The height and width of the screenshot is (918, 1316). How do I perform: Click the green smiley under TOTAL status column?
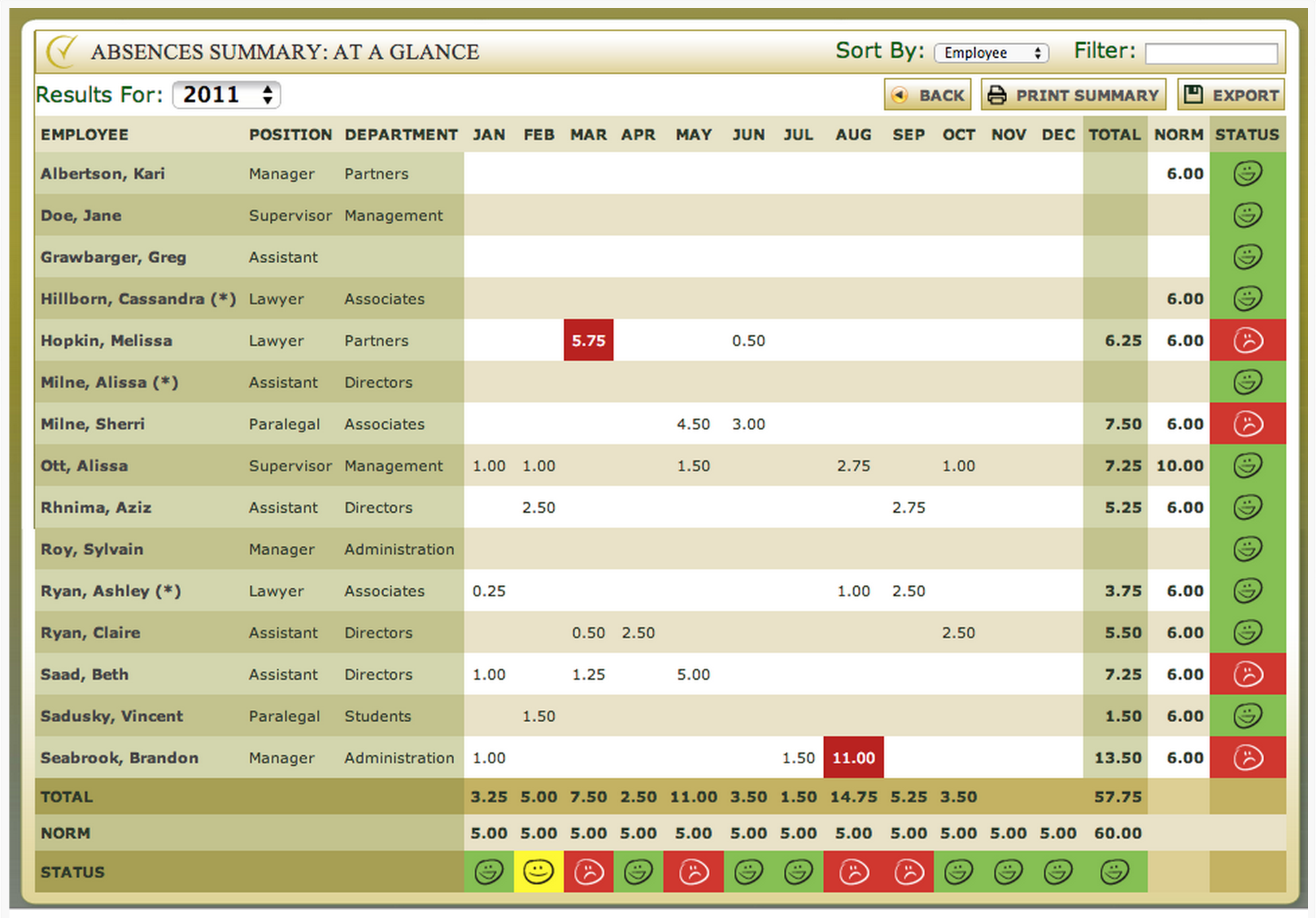pyautogui.click(x=1114, y=872)
